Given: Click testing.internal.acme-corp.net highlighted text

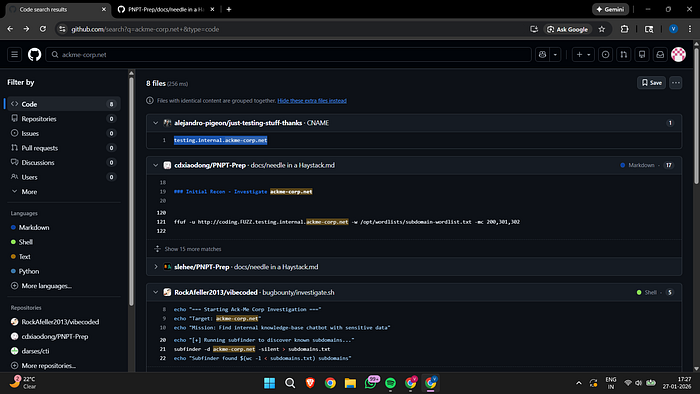Looking at the screenshot, I should (x=221, y=140).
